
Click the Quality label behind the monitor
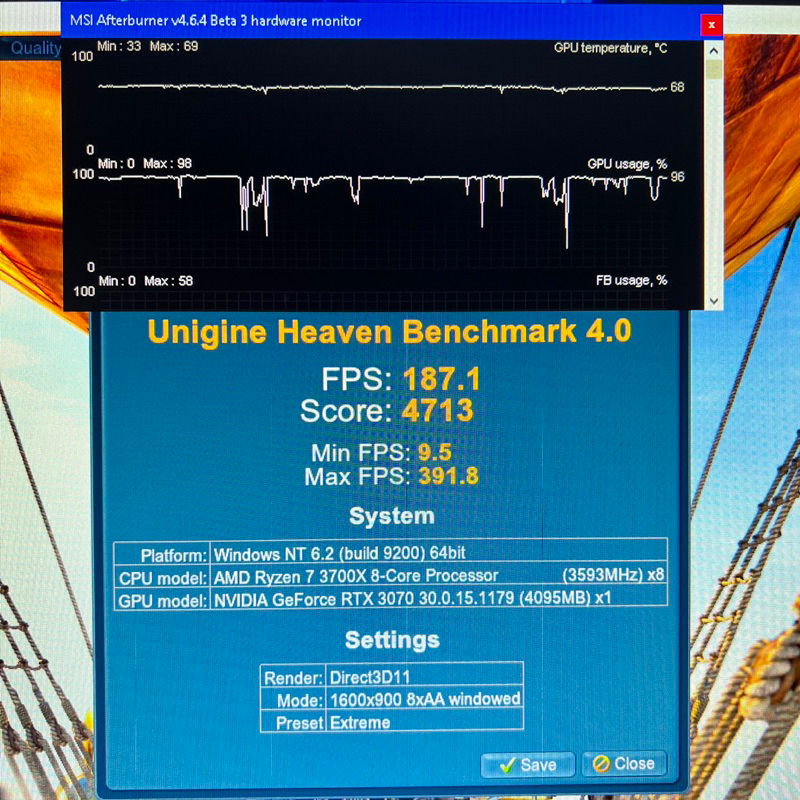(x=35, y=48)
